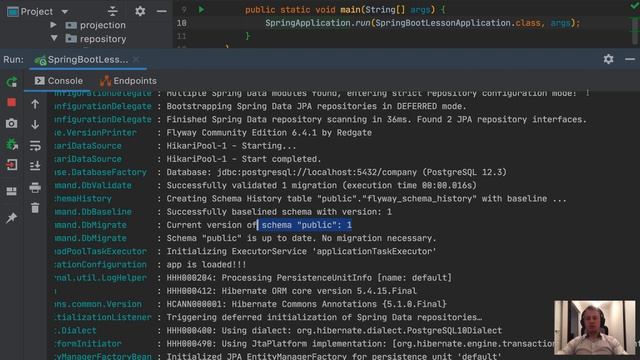Collapse the repository folder

(54, 38)
